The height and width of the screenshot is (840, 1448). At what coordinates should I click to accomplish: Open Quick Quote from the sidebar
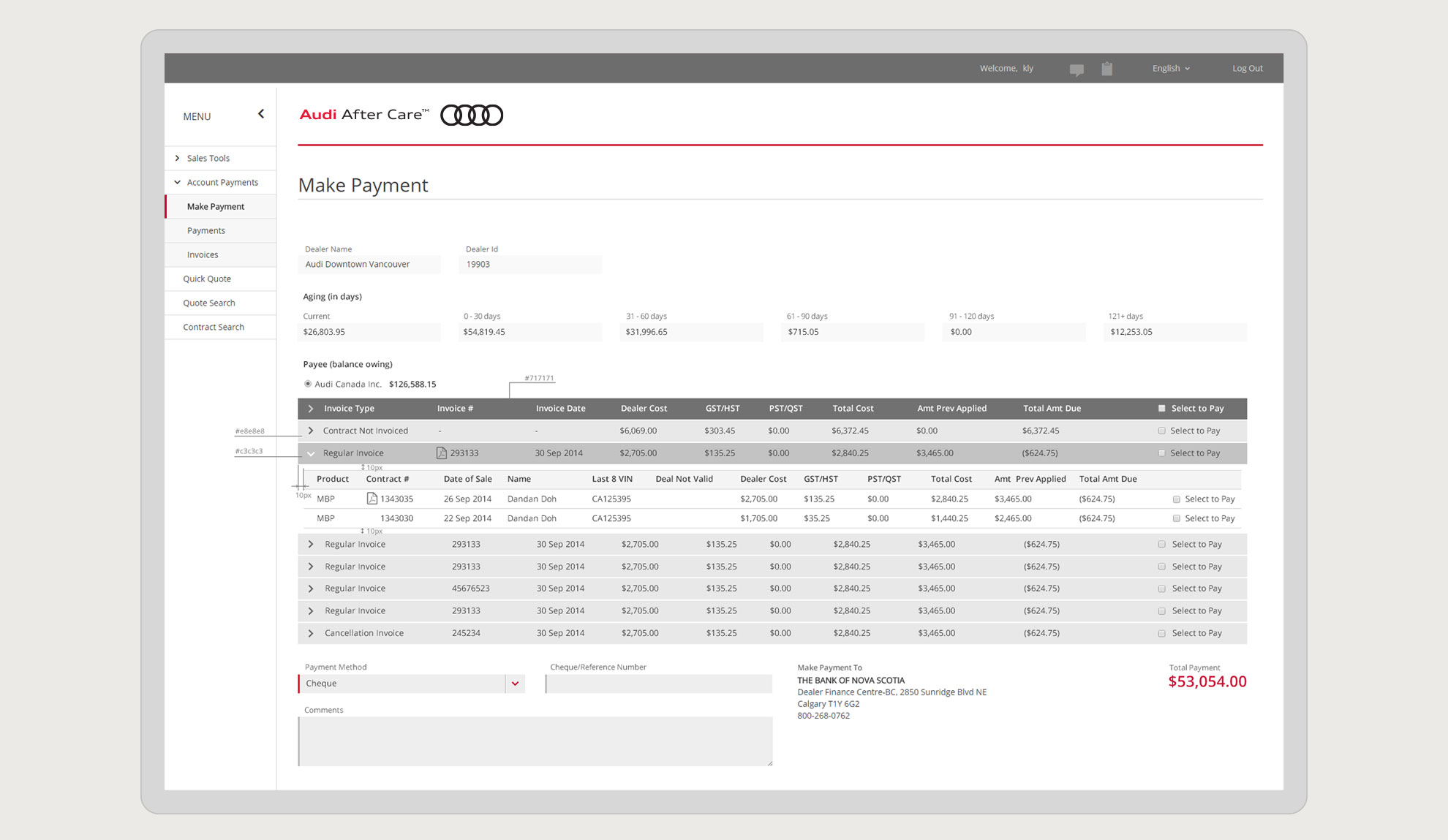220,279
